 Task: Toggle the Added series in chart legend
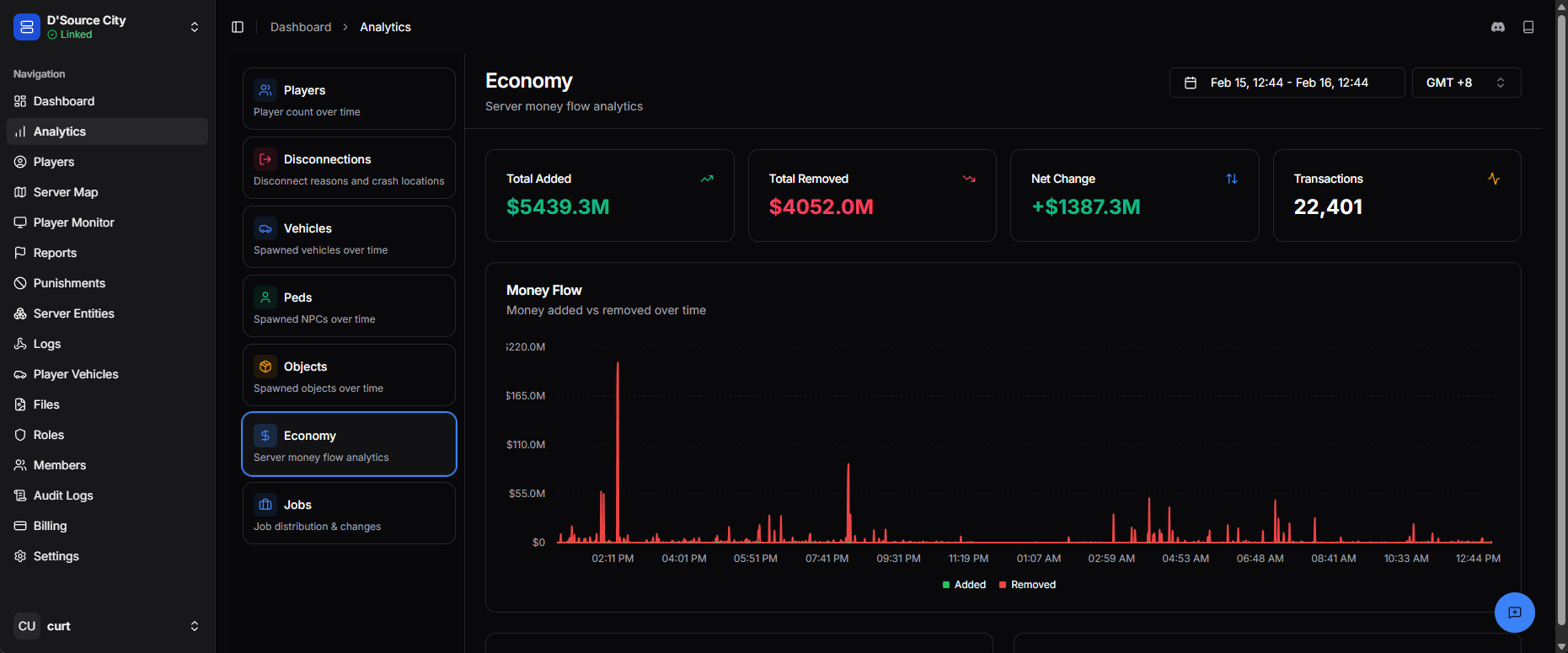pos(964,585)
